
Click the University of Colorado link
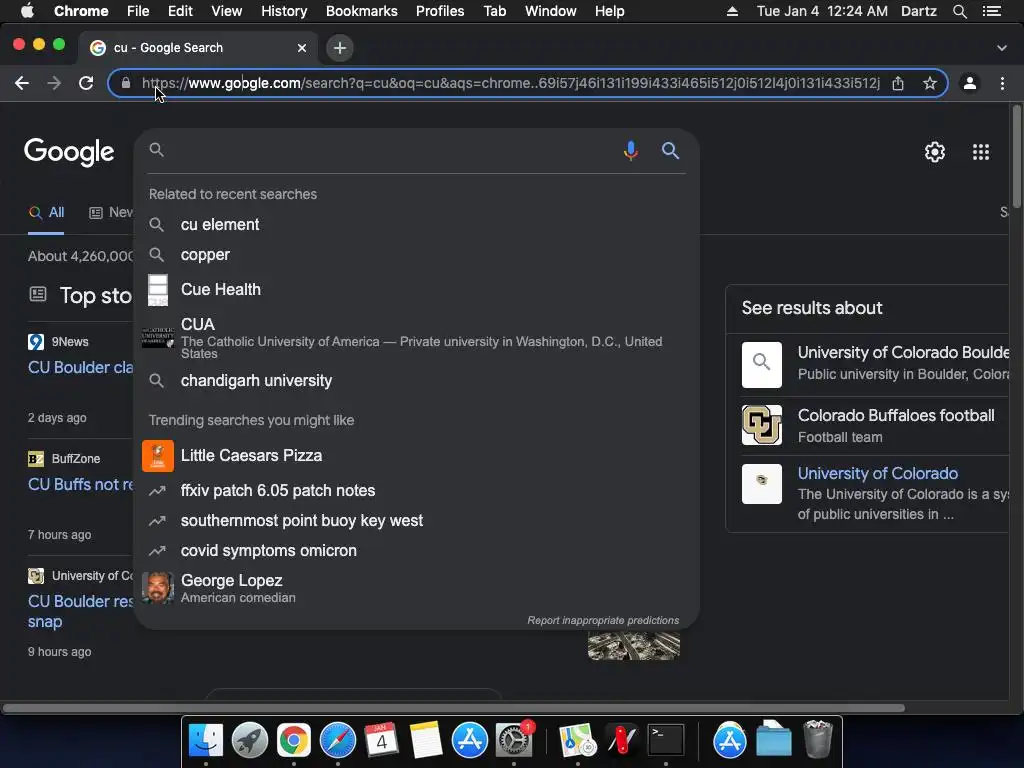[x=878, y=473]
